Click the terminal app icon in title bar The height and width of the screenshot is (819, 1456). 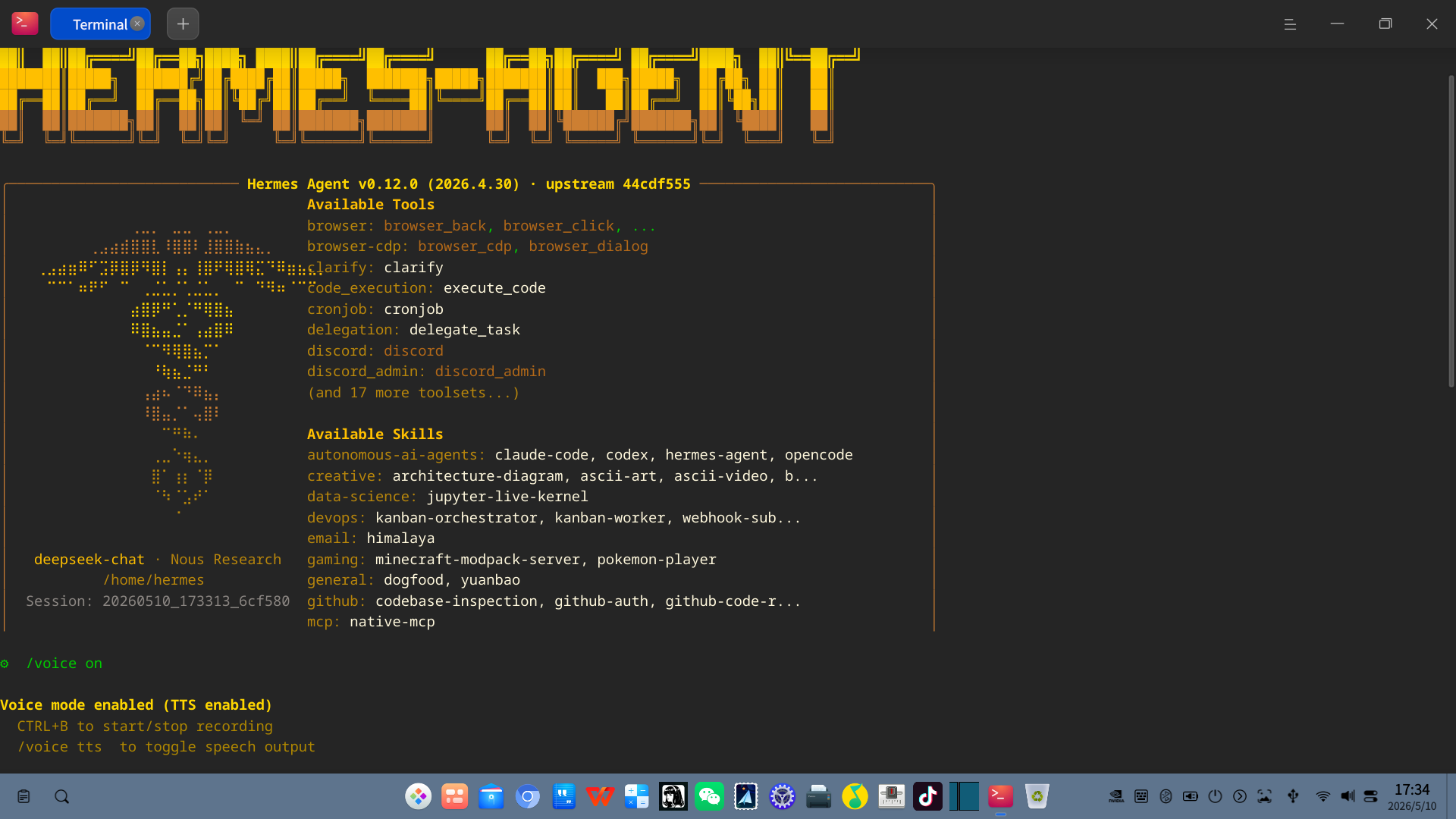coord(25,24)
